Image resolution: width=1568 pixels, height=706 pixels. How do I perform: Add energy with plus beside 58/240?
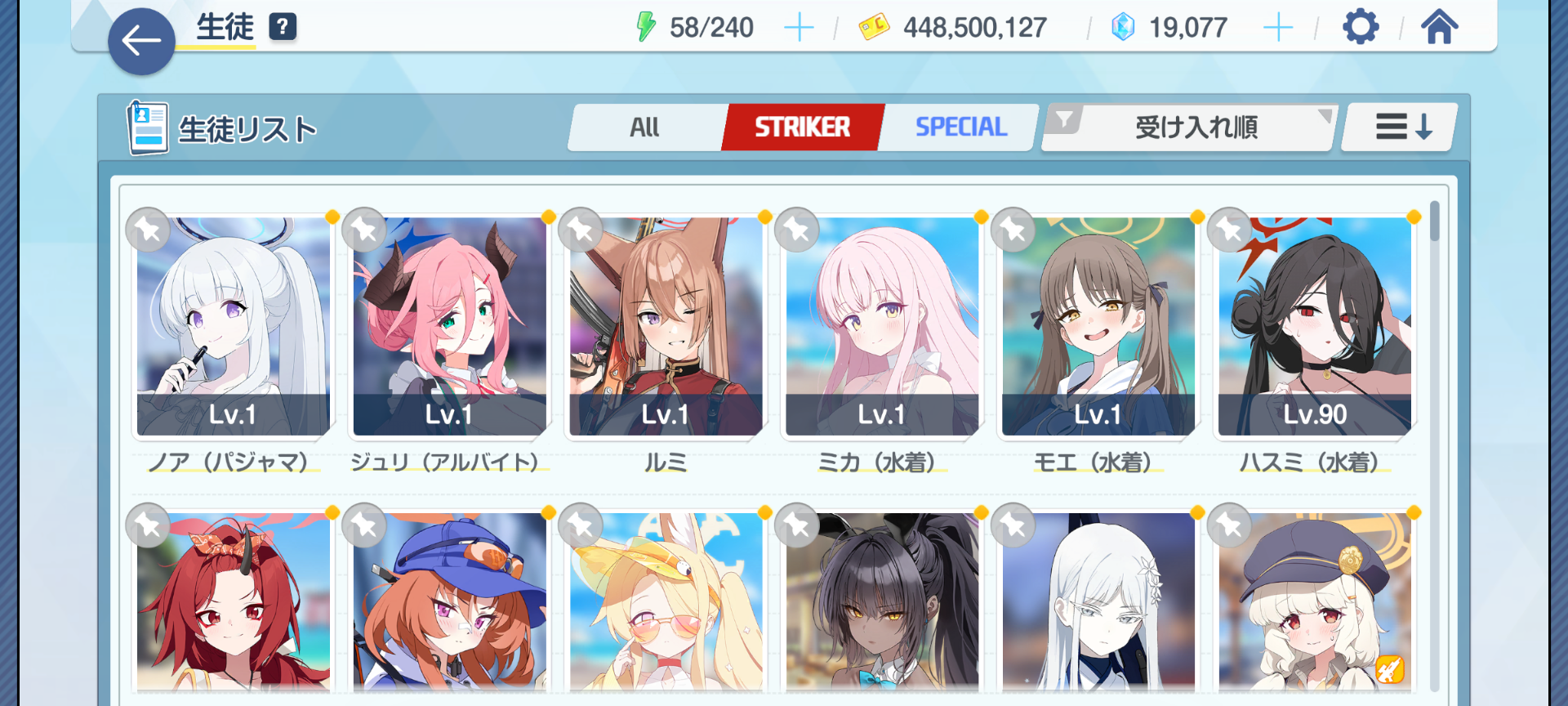pos(799,28)
